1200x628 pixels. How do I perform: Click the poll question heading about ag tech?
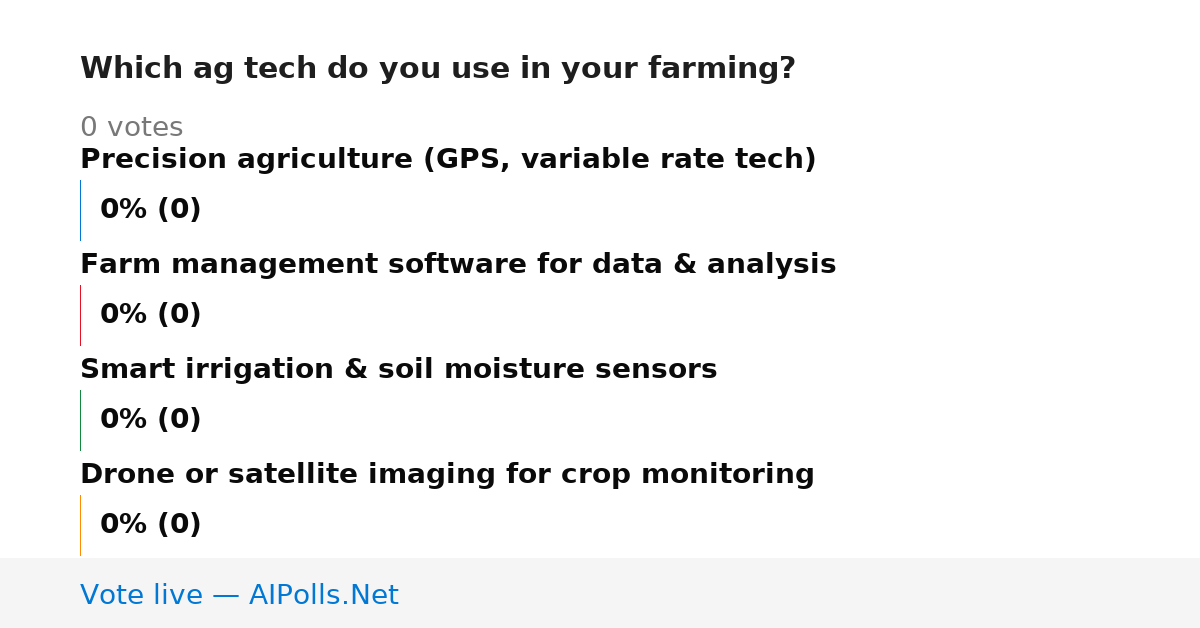(x=438, y=69)
